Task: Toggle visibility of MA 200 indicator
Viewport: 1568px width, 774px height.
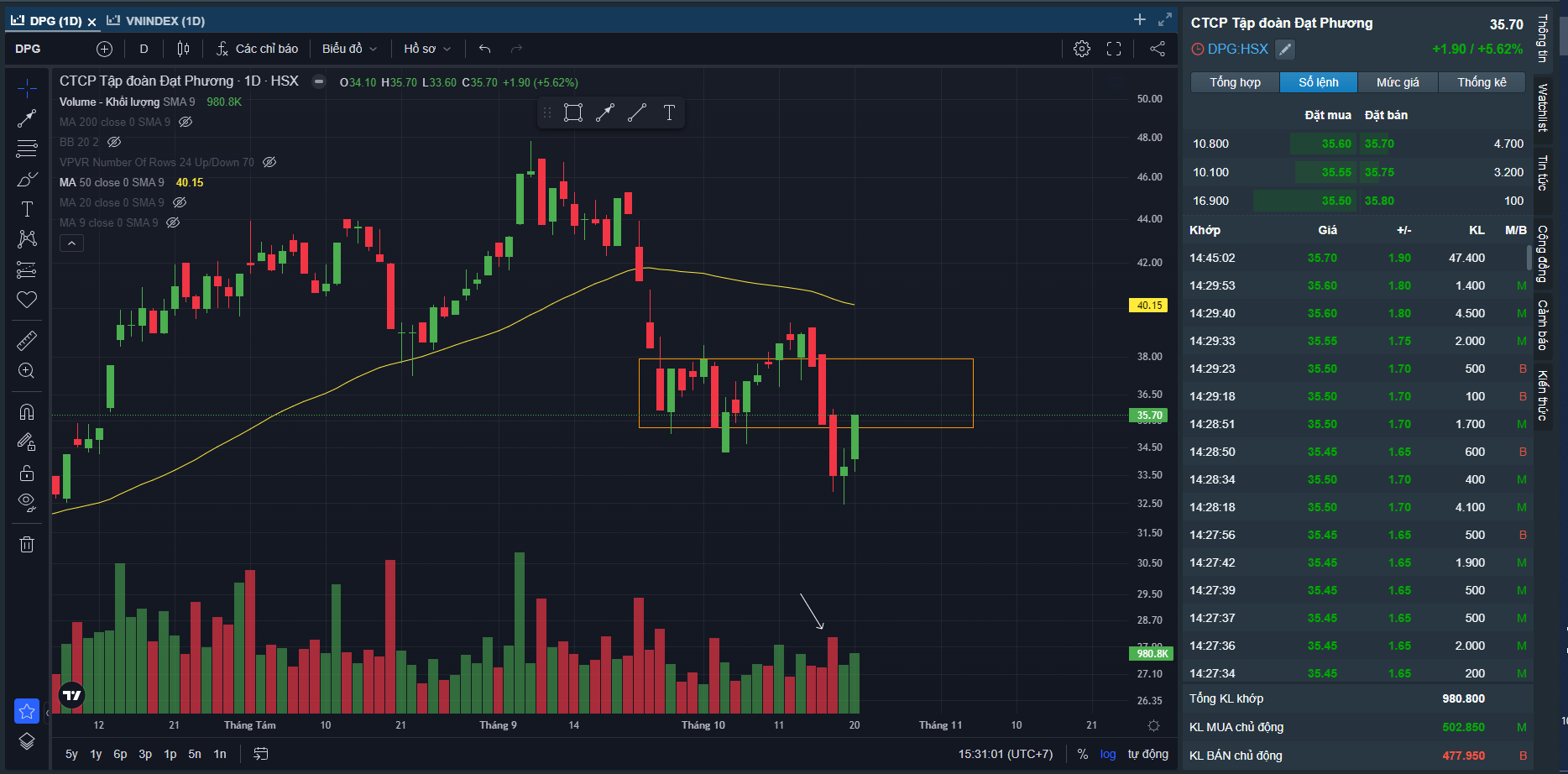Action: click(x=186, y=122)
